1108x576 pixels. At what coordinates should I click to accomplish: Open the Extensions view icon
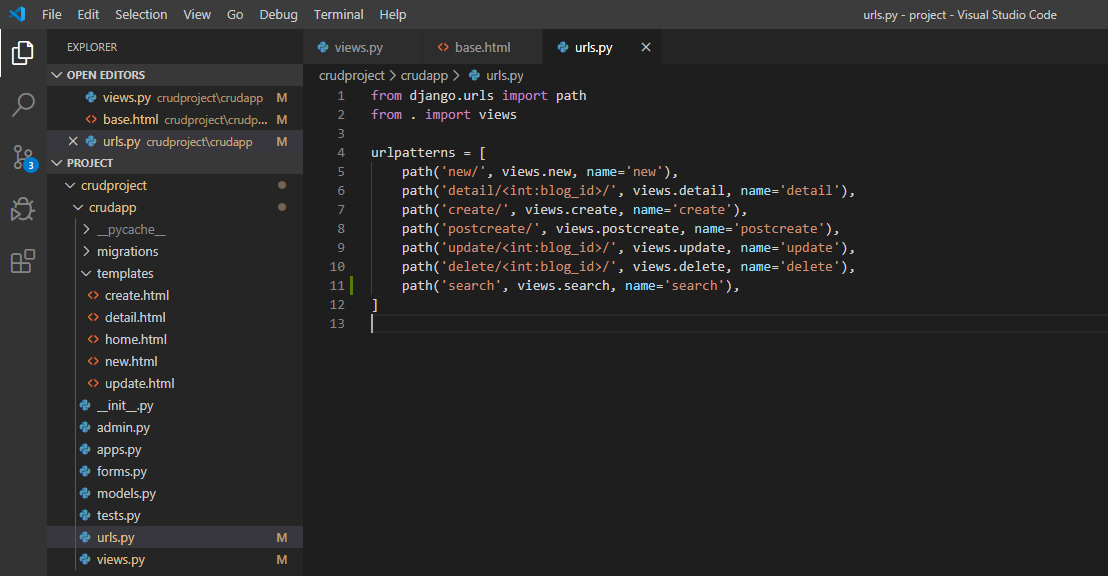pyautogui.click(x=23, y=261)
